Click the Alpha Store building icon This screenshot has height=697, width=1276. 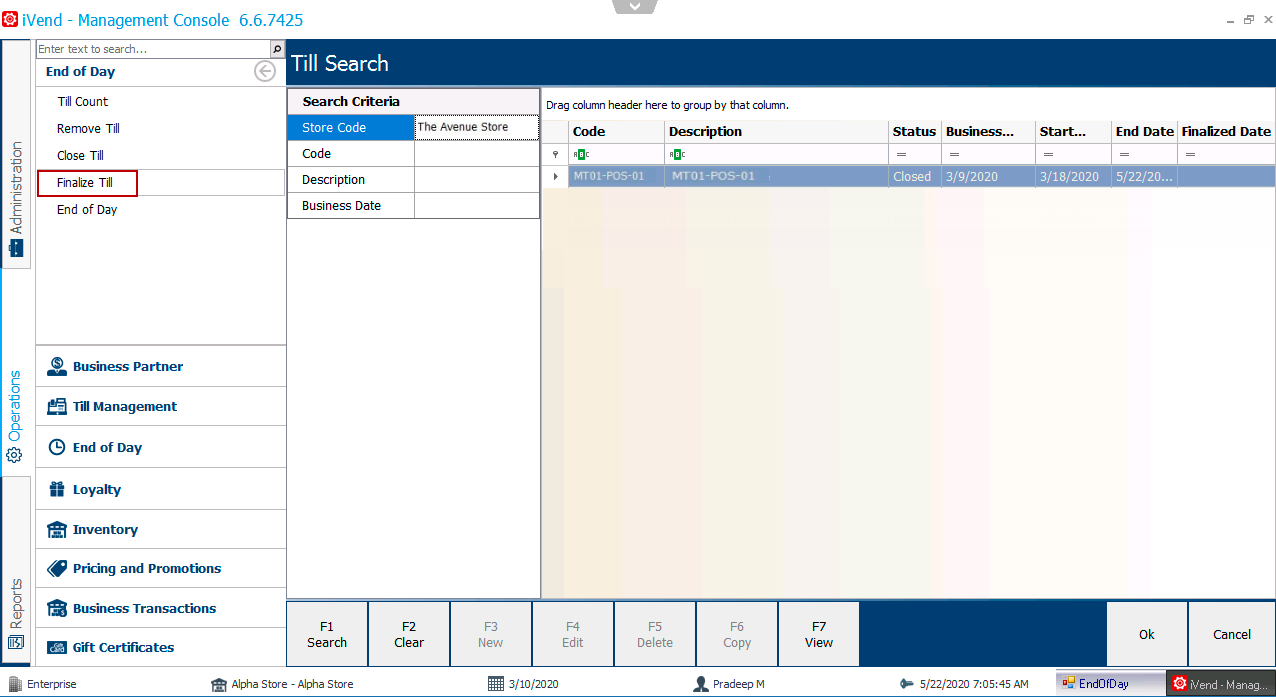point(219,684)
